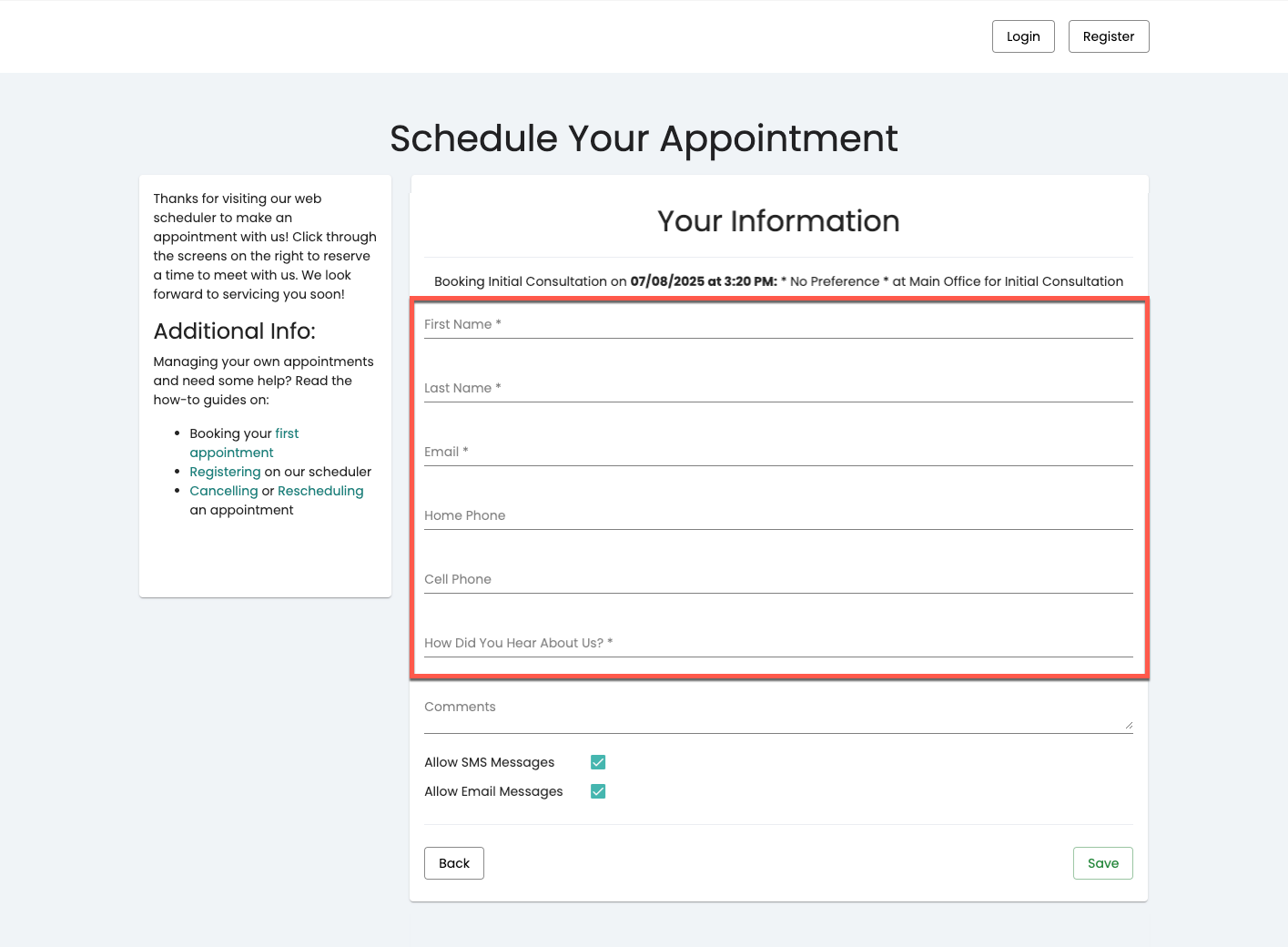Disable the Allow SMS Messages checkbox
Screen dimensions: 1288x947
598,762
